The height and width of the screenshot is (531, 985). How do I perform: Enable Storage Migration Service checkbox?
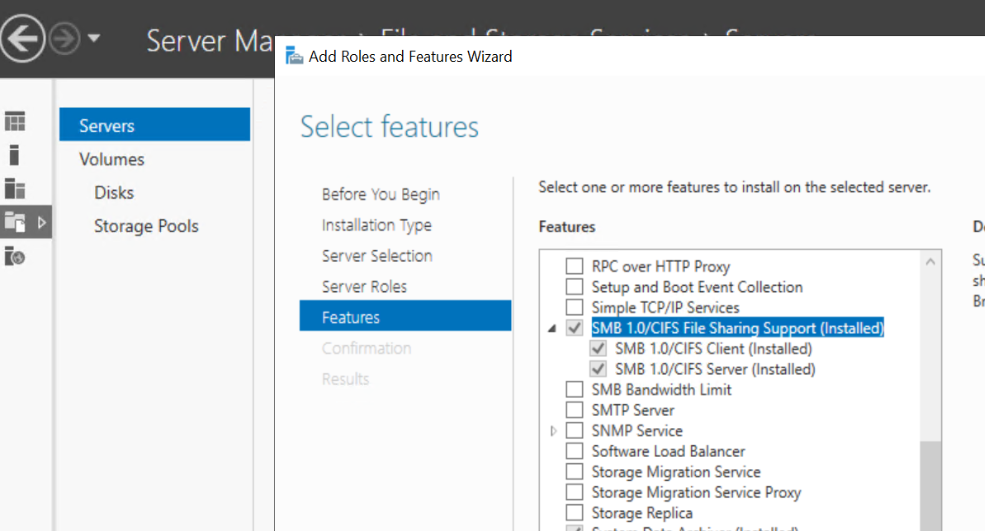[x=574, y=471]
